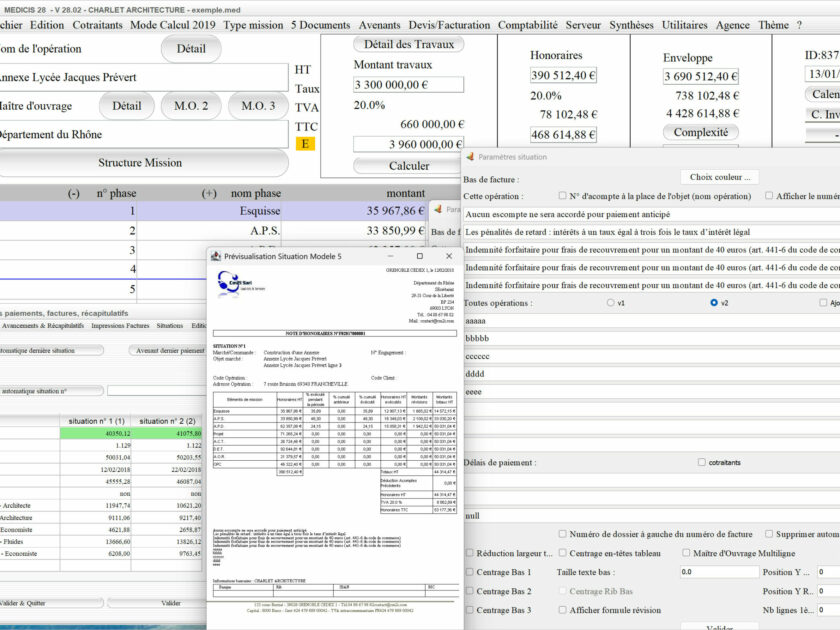Open the Avenants menu
840x630 pixels.
(379, 25)
